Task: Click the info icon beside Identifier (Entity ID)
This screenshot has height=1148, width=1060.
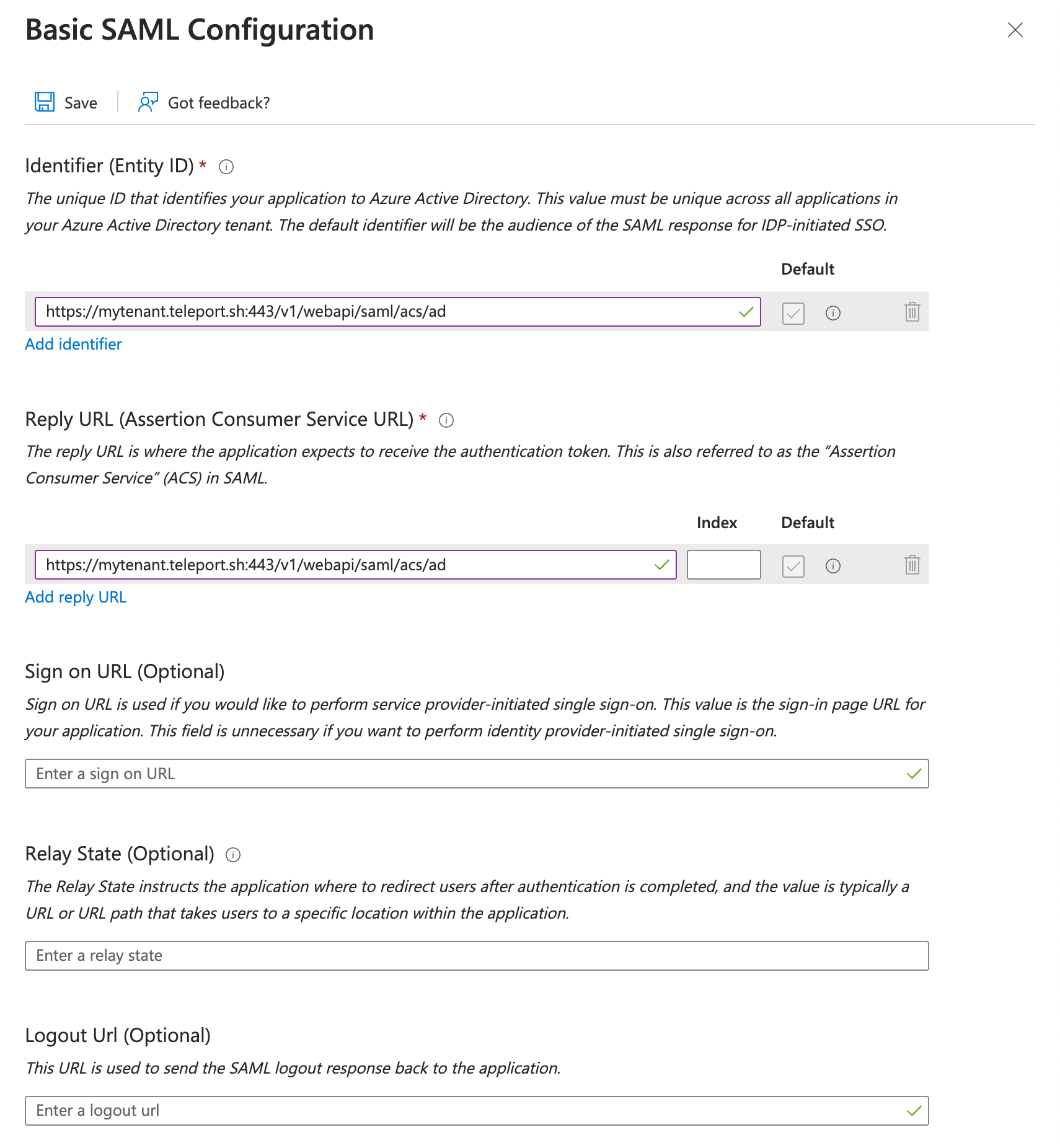Action: click(x=226, y=167)
